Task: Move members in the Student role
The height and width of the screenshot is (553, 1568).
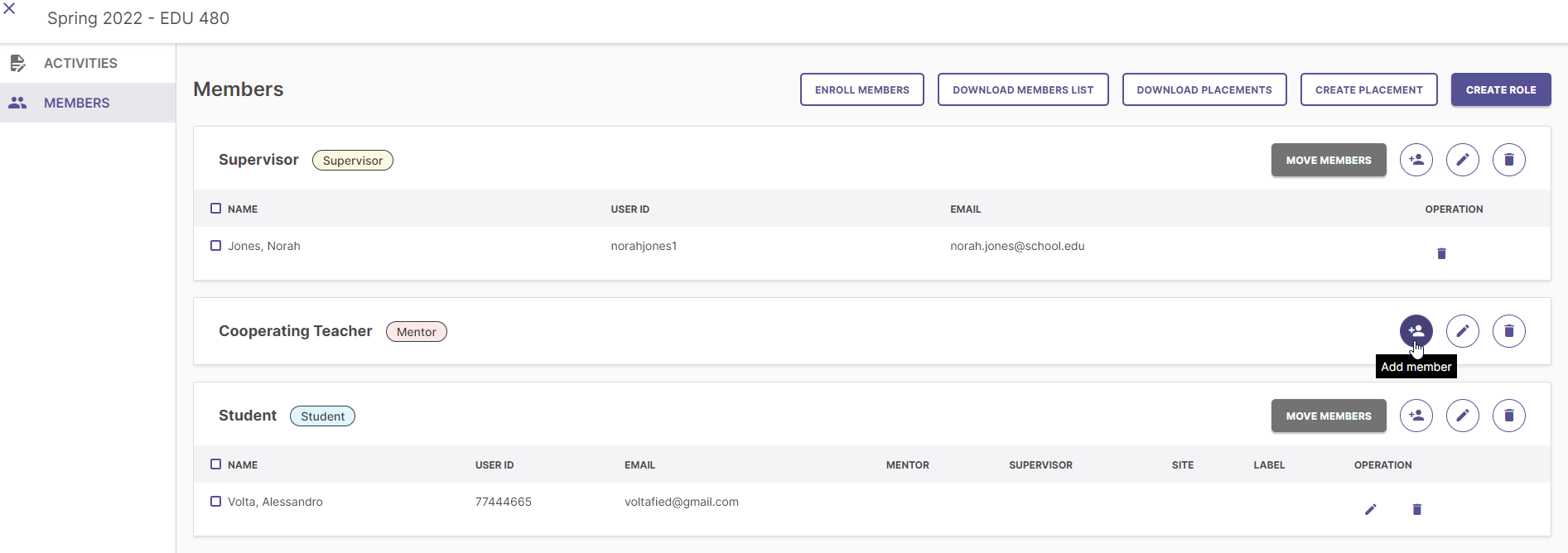Action: point(1329,416)
